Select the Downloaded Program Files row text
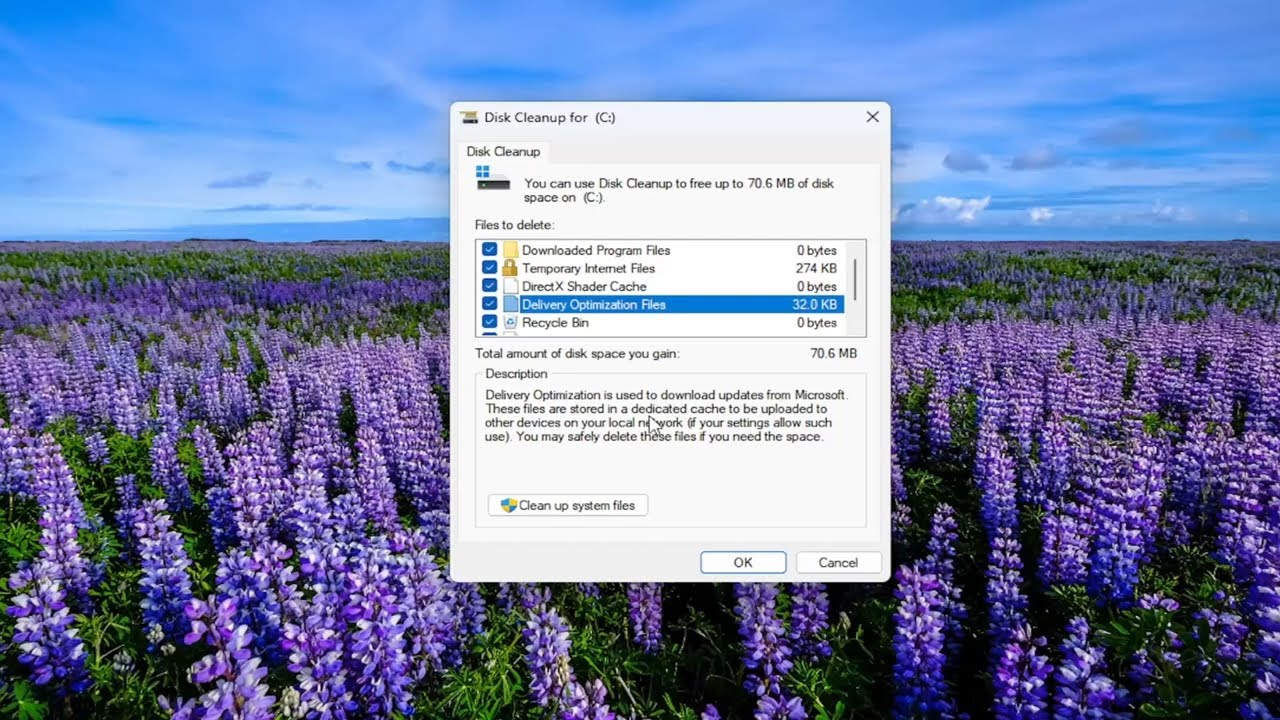This screenshot has height=720, width=1280. pyautogui.click(x=596, y=250)
